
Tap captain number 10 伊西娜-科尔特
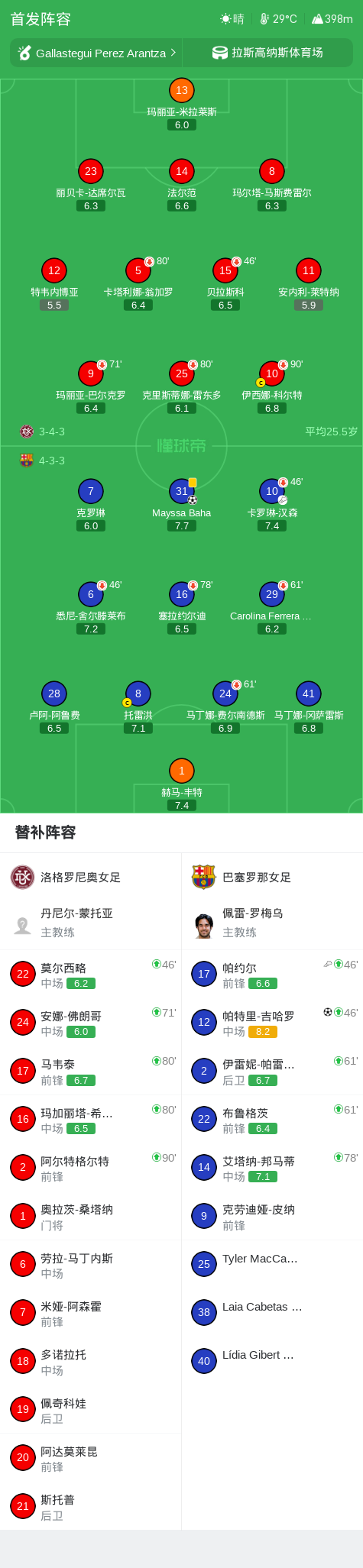[x=272, y=373]
